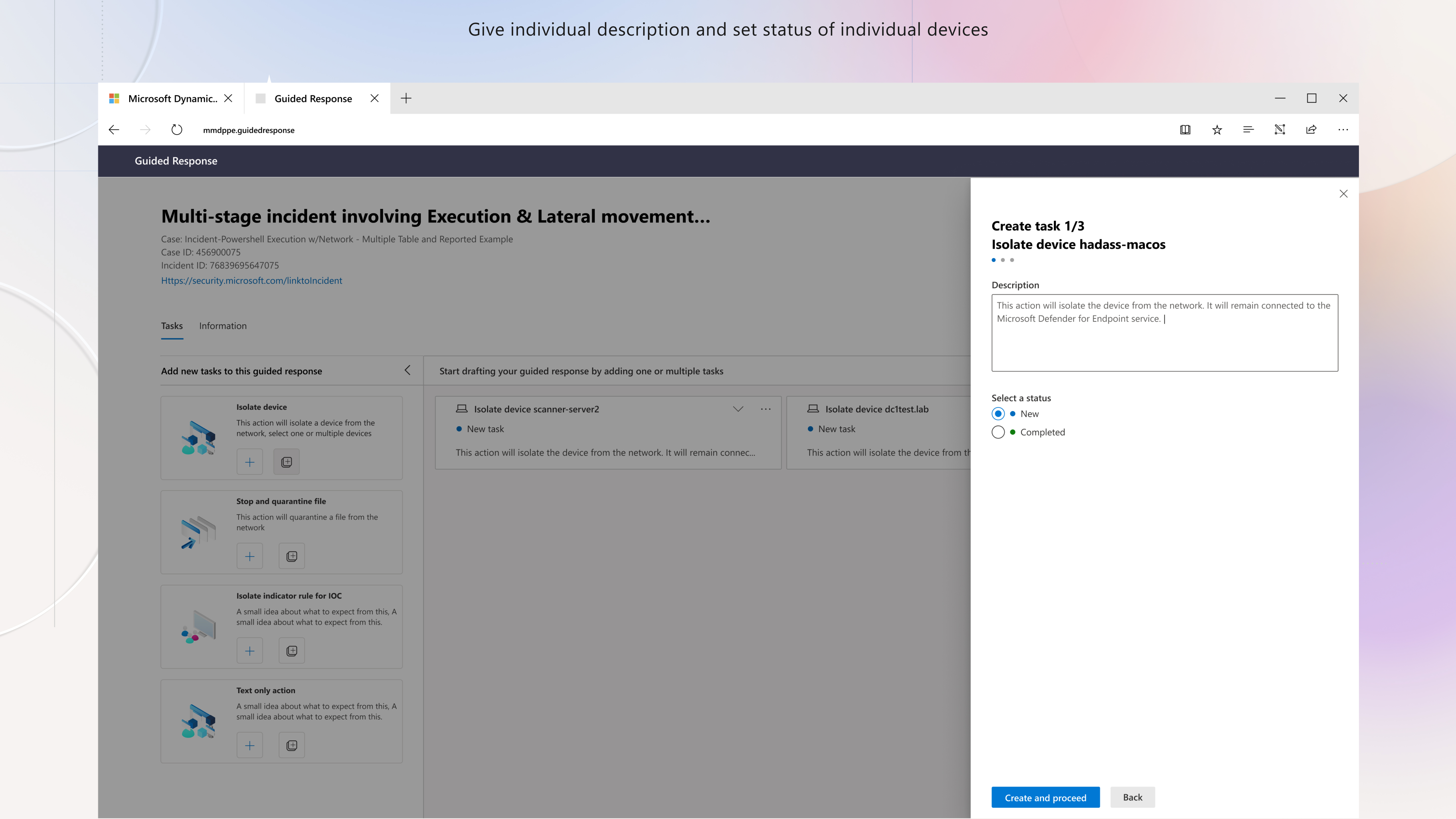
Task: Click the Back button
Action: pyautogui.click(x=1133, y=798)
